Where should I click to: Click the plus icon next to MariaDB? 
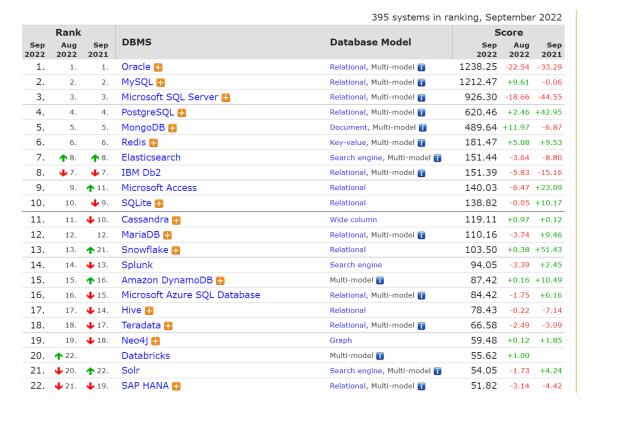click(168, 235)
